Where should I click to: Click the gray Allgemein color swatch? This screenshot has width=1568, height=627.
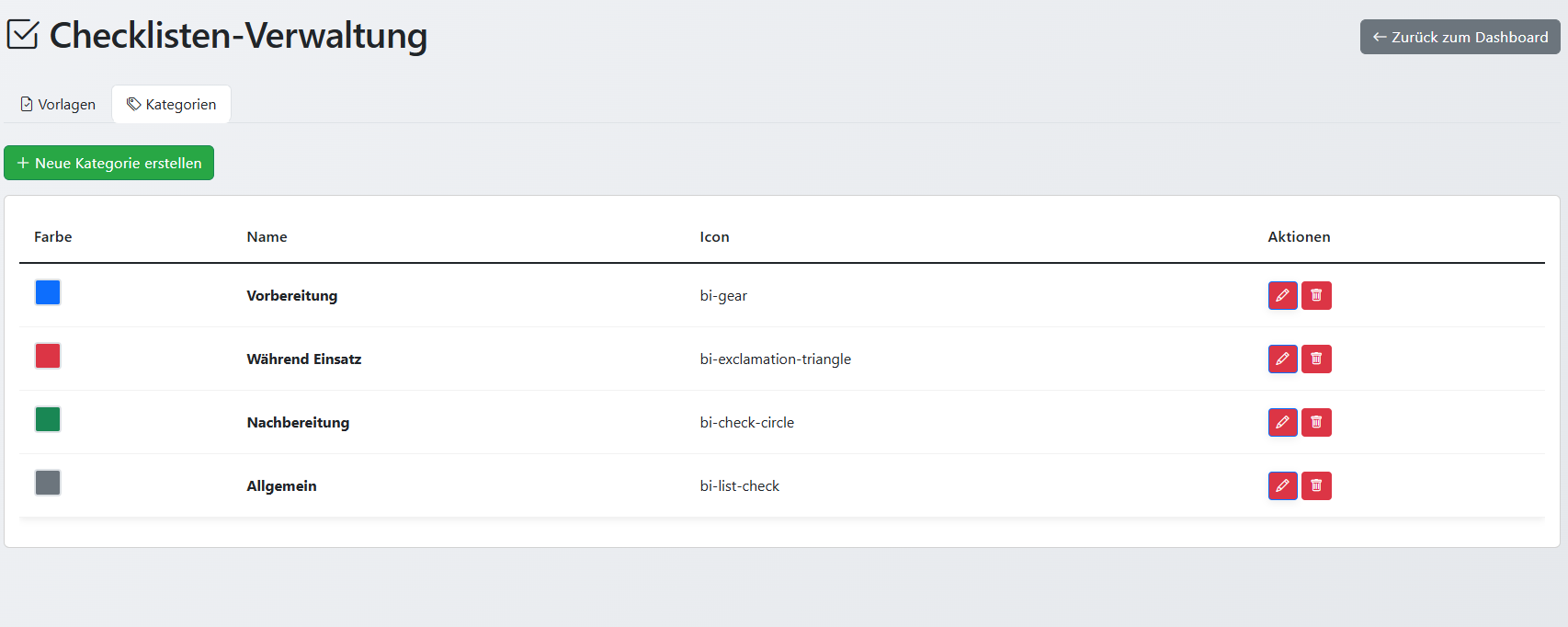pos(48,483)
